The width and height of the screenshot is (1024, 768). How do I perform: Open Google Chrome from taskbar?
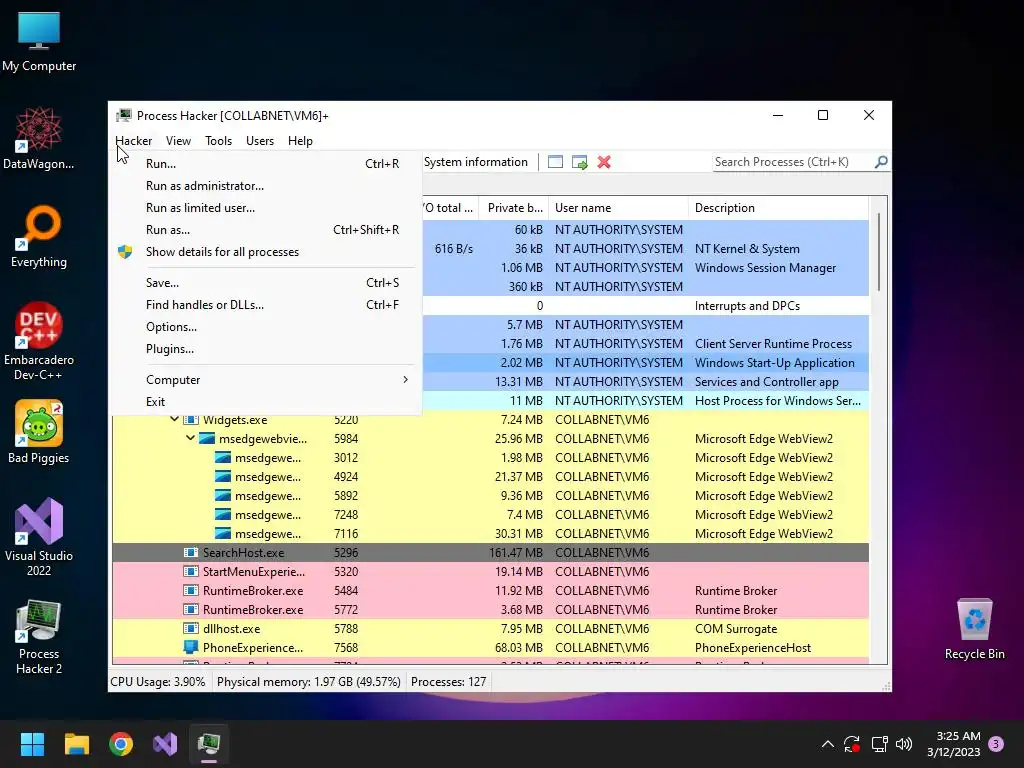(121, 744)
